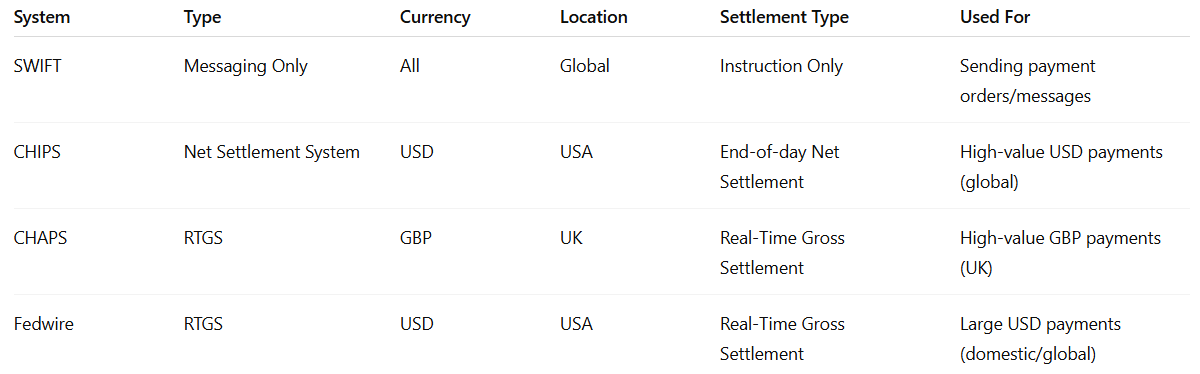Image resolution: width=1200 pixels, height=374 pixels.
Task: Click Sending payment orders/messages cell
Action: (x=1027, y=81)
